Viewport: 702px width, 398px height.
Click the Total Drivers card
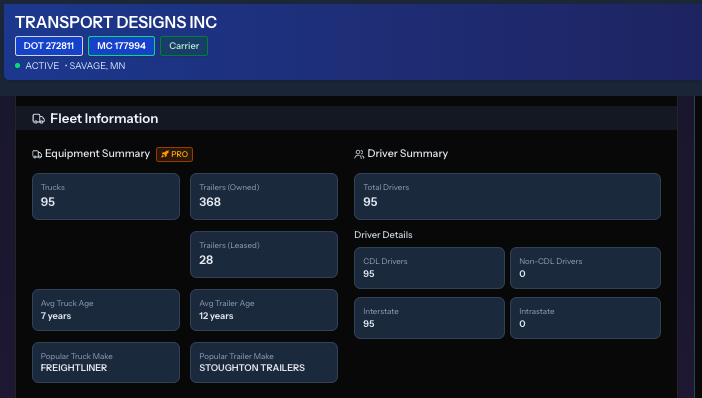(x=507, y=197)
